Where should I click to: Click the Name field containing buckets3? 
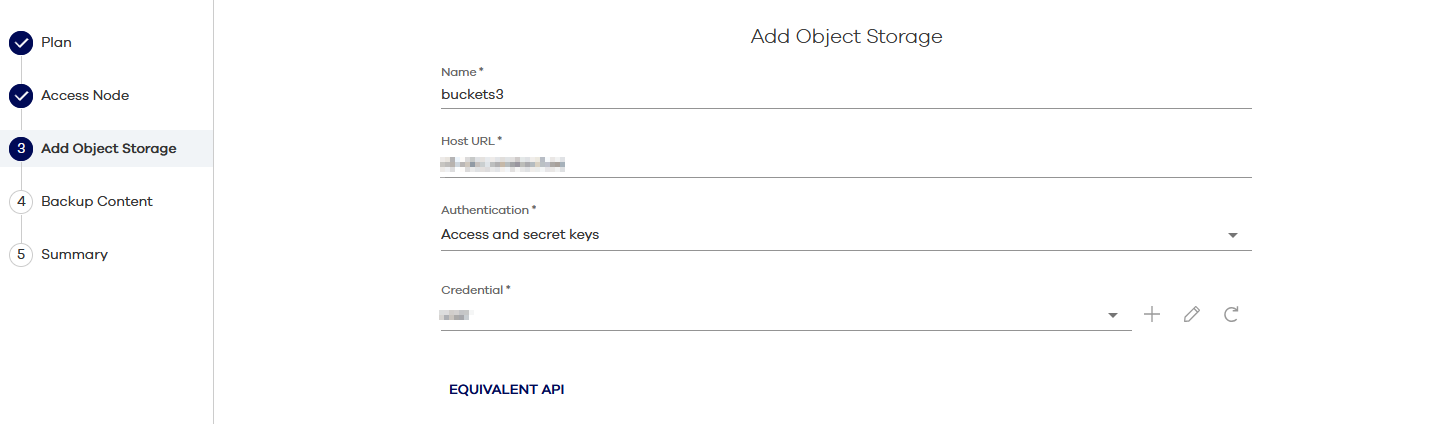845,94
